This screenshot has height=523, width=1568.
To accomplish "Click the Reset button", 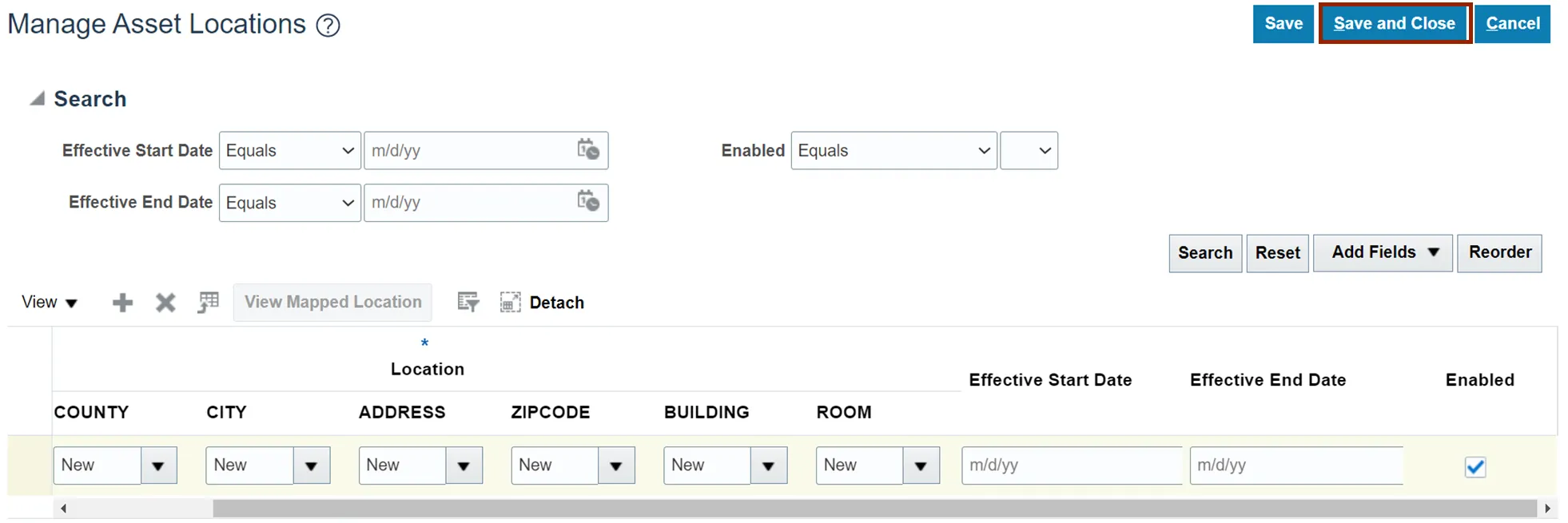I will coord(1278,253).
